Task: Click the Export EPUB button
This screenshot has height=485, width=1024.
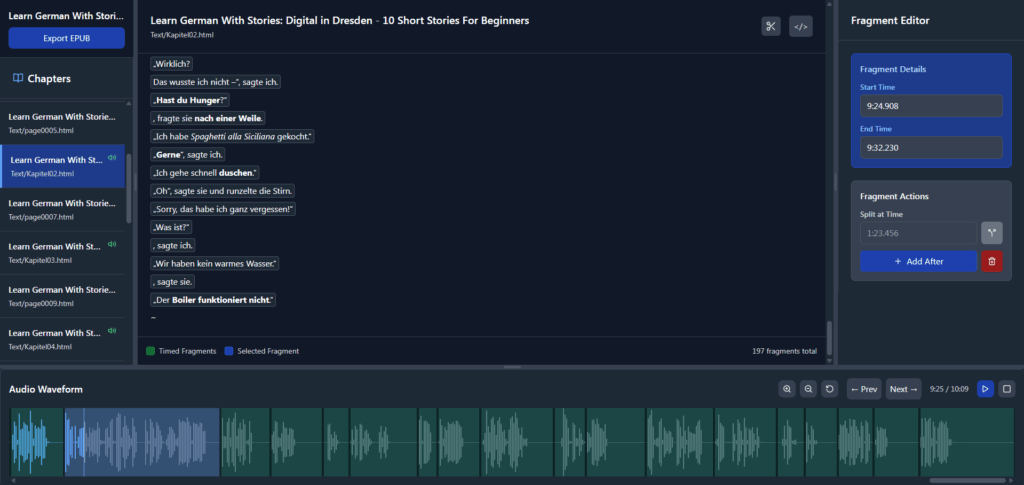Action: pyautogui.click(x=66, y=38)
